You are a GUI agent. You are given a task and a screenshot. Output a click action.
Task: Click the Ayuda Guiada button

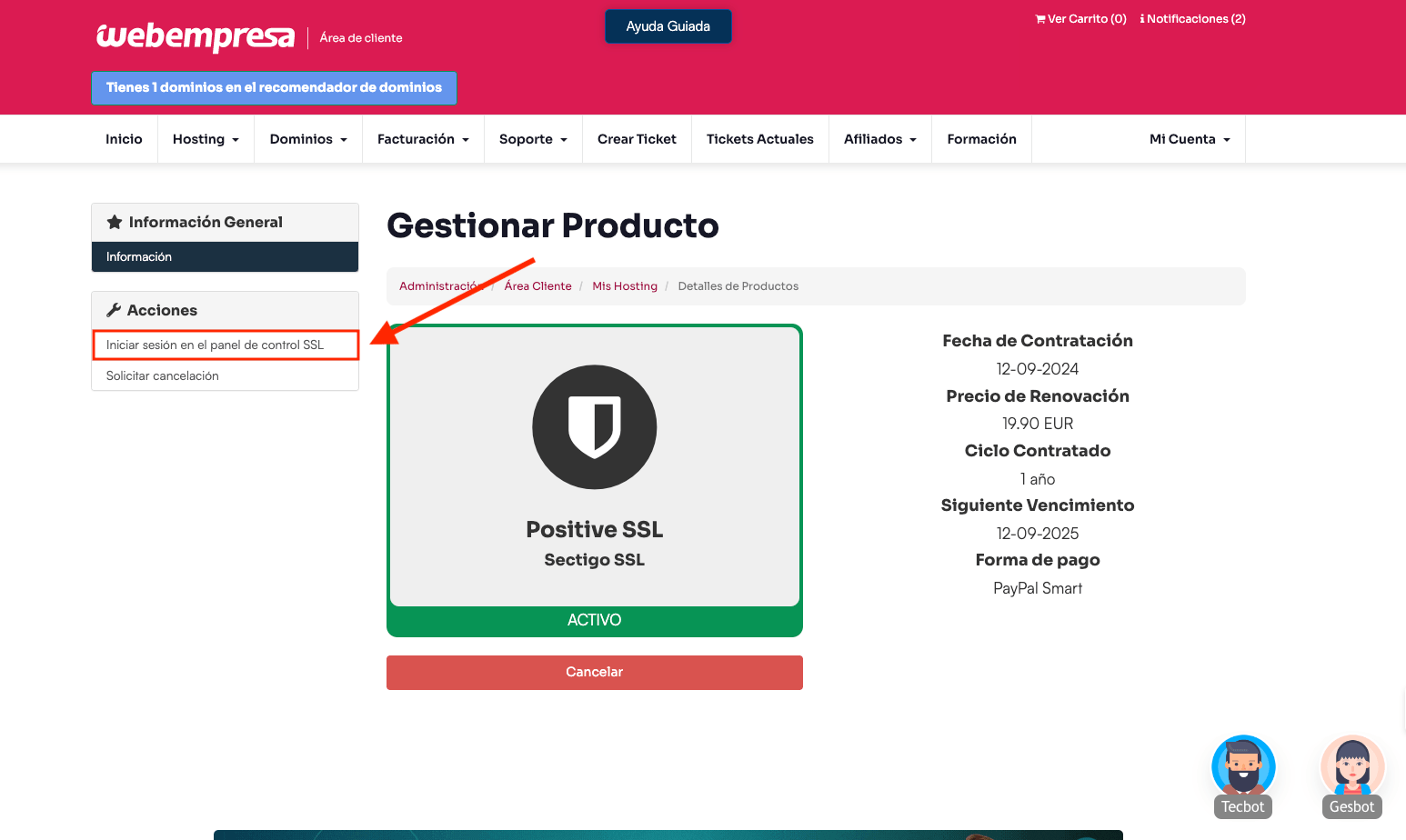[668, 26]
